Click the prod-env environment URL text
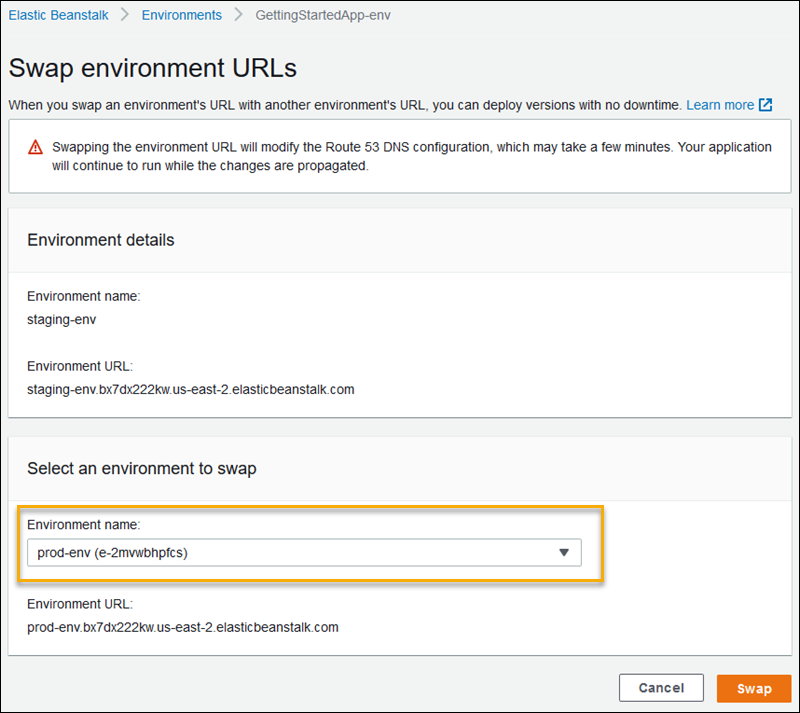 [x=182, y=627]
